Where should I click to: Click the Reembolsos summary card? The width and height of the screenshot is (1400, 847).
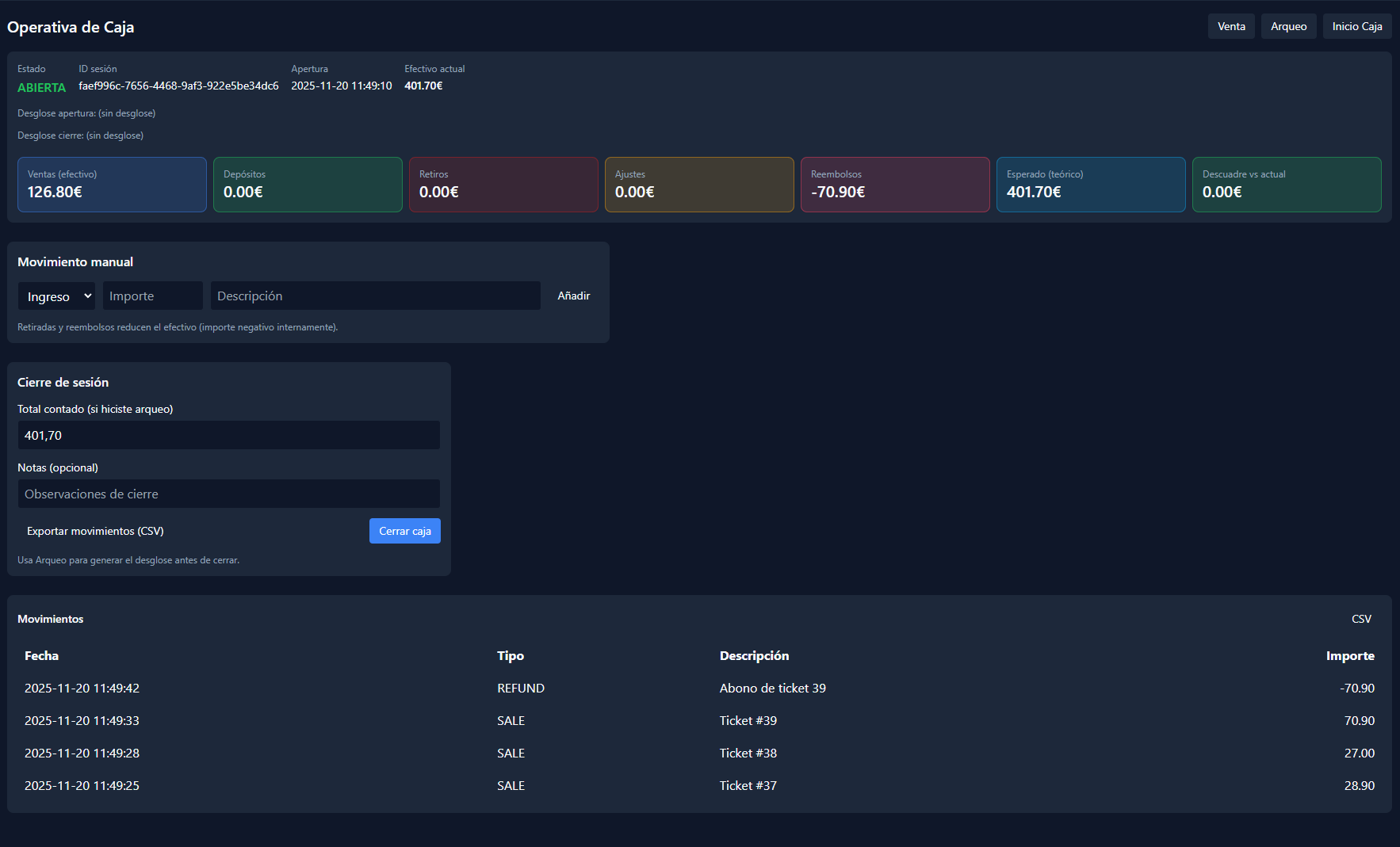[x=895, y=185]
